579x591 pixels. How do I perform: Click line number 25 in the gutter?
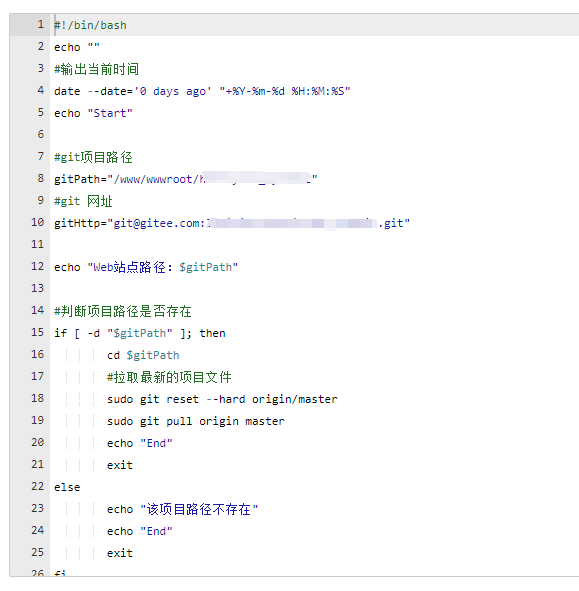38,552
